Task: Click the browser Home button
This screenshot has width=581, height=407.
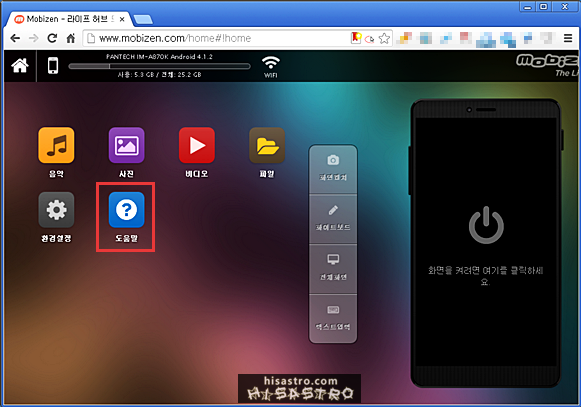Action: click(x=71, y=38)
